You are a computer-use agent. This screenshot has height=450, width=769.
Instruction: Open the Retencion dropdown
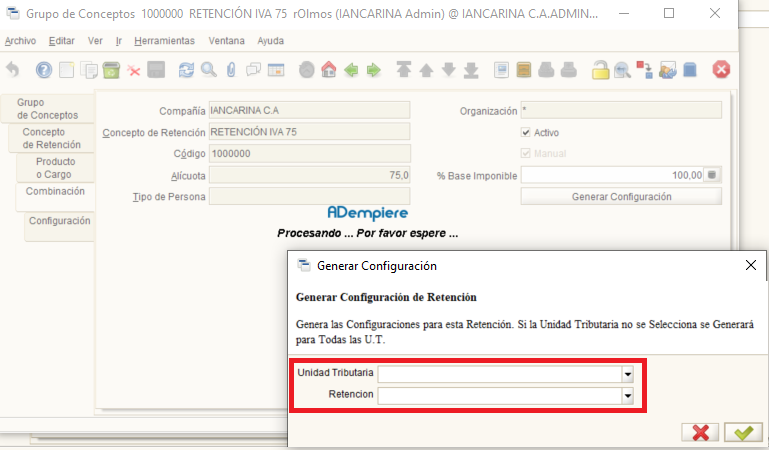(627, 396)
